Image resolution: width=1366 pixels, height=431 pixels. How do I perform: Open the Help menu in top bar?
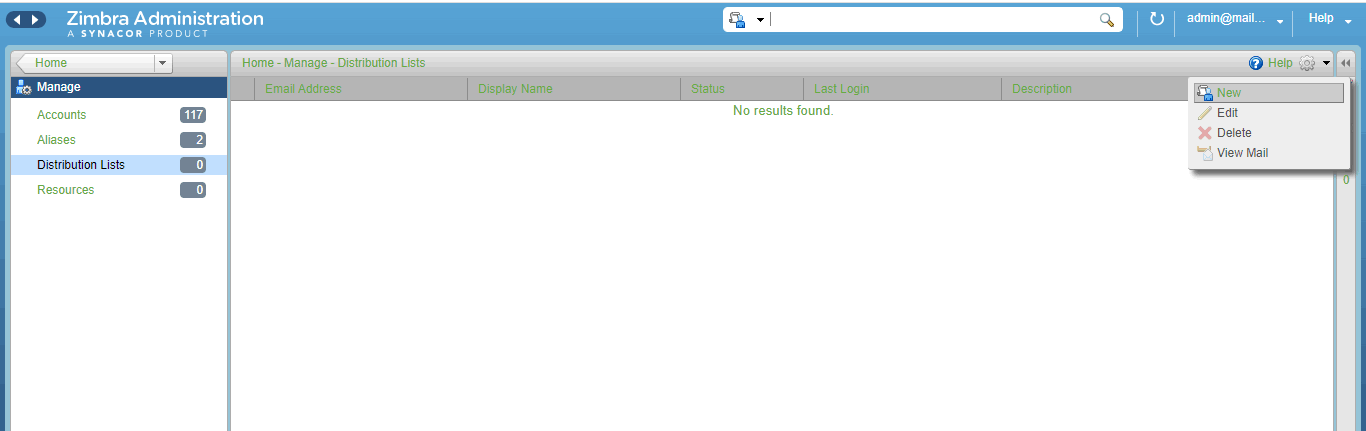pos(1329,19)
